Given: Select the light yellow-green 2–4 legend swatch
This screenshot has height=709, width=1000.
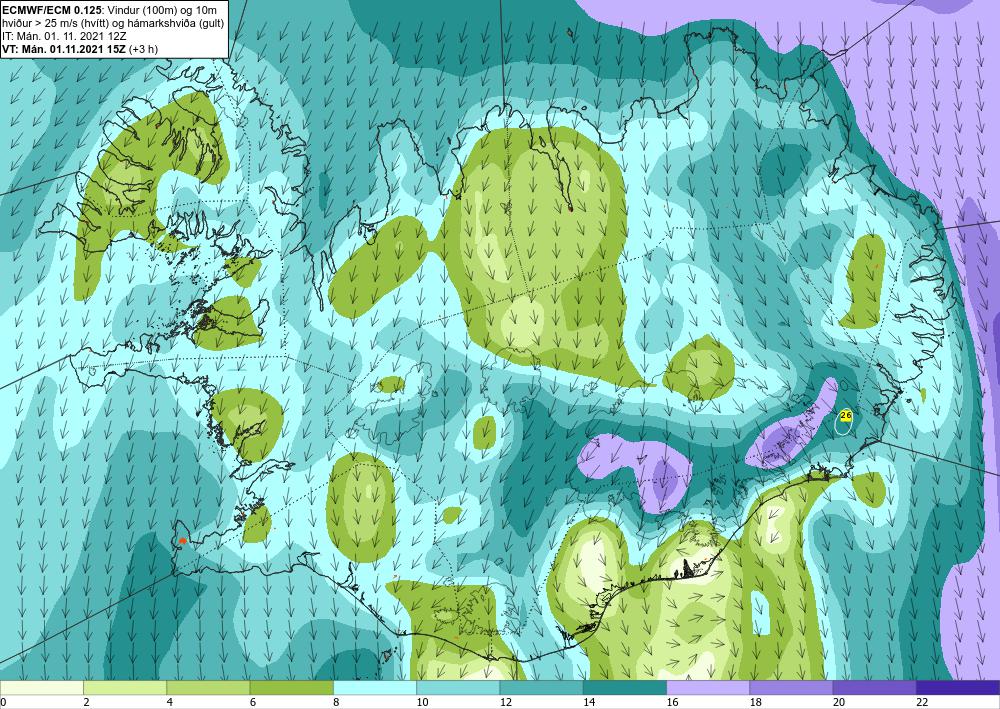Looking at the screenshot, I should (125, 688).
